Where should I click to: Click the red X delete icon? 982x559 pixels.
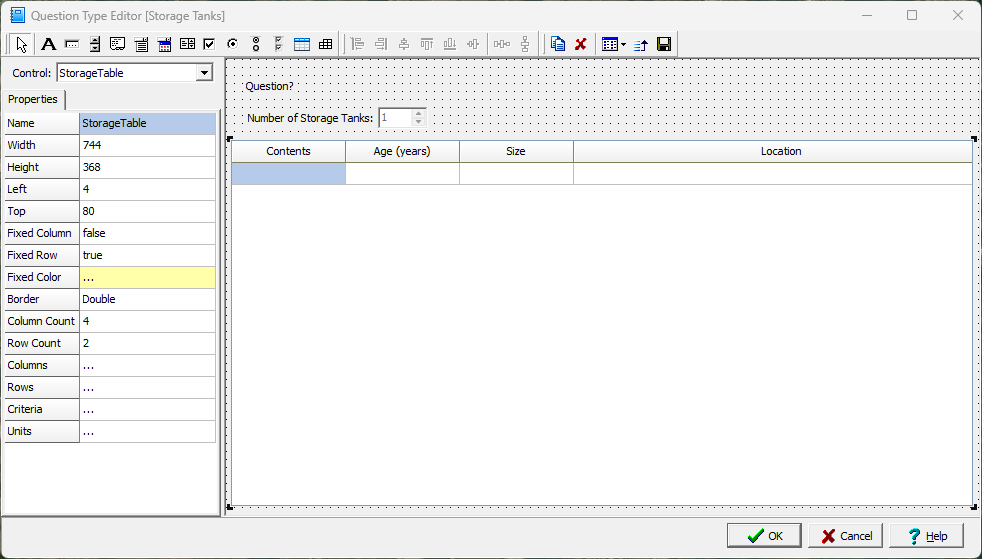[x=580, y=44]
